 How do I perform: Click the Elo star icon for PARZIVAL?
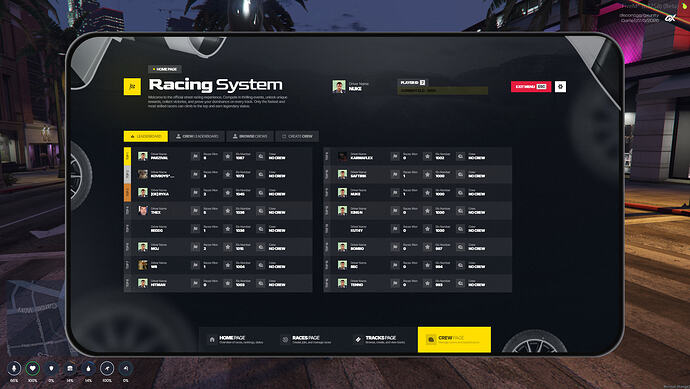click(228, 156)
